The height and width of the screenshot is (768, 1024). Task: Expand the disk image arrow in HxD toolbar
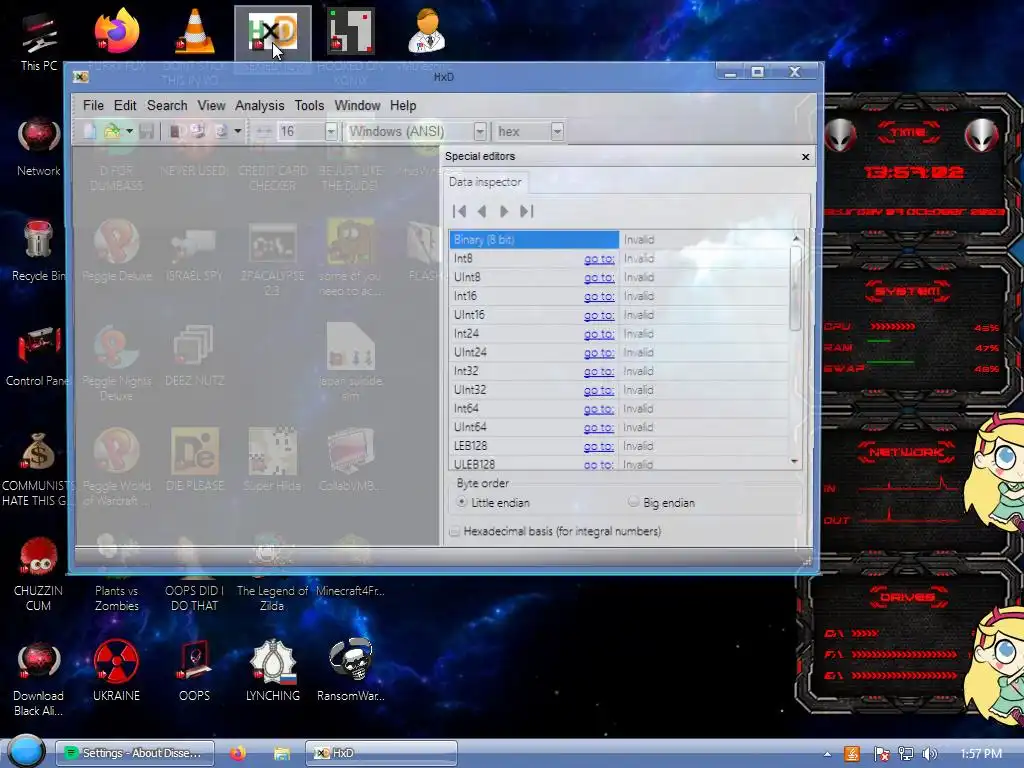pos(238,131)
